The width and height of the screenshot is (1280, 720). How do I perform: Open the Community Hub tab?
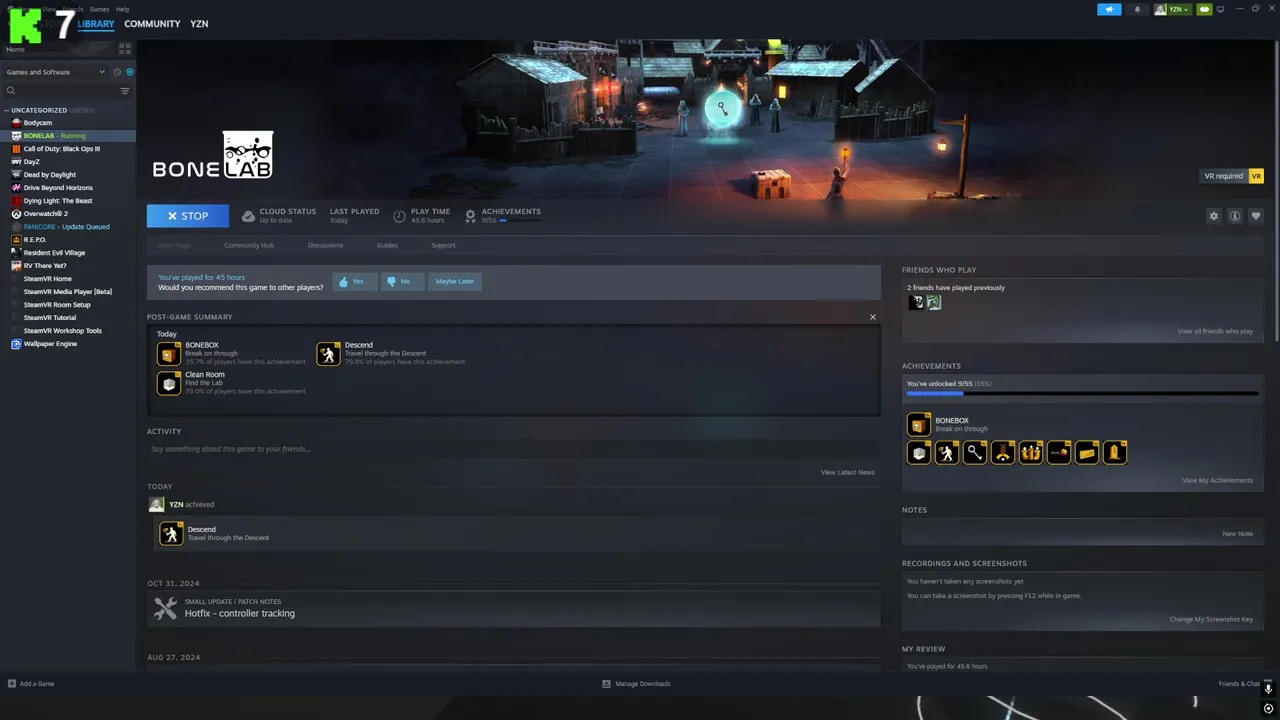[x=249, y=245]
